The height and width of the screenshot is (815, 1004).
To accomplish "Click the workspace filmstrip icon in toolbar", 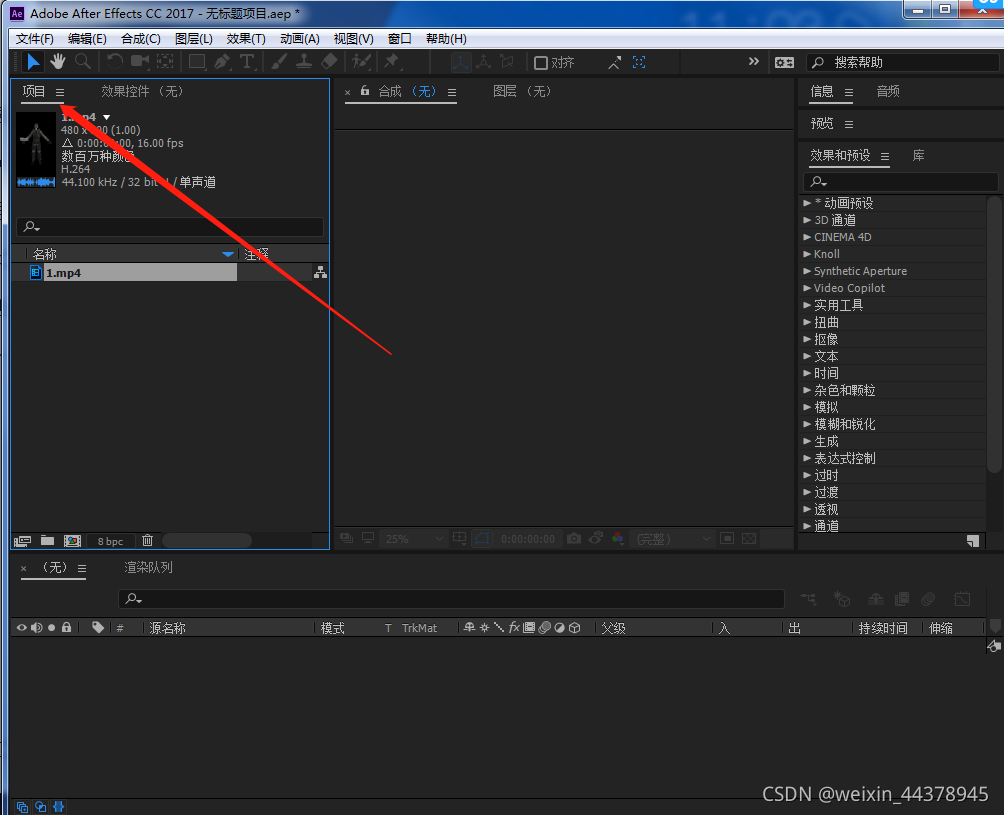I will [784, 62].
